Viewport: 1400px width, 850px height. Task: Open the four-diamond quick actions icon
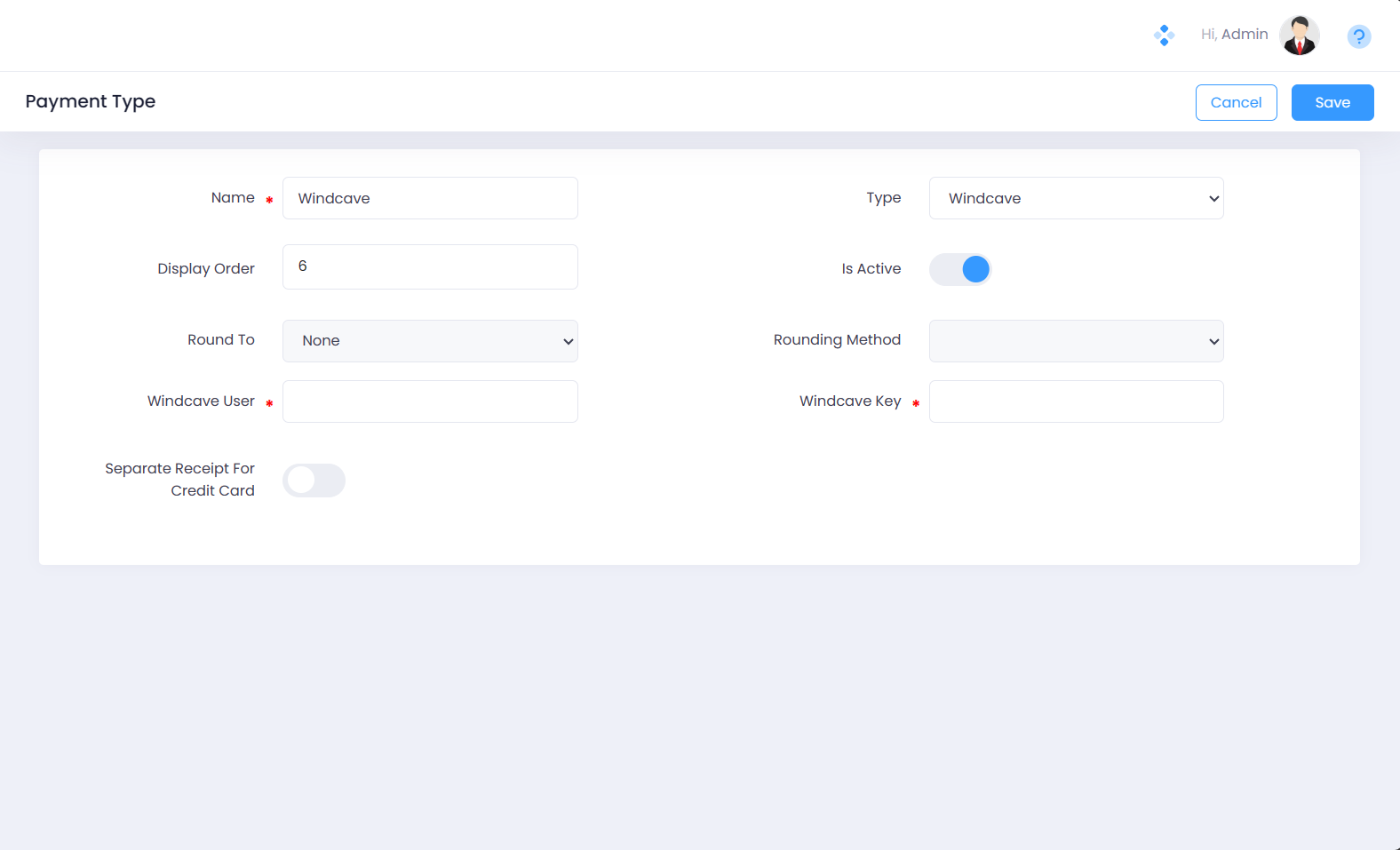(x=1164, y=36)
